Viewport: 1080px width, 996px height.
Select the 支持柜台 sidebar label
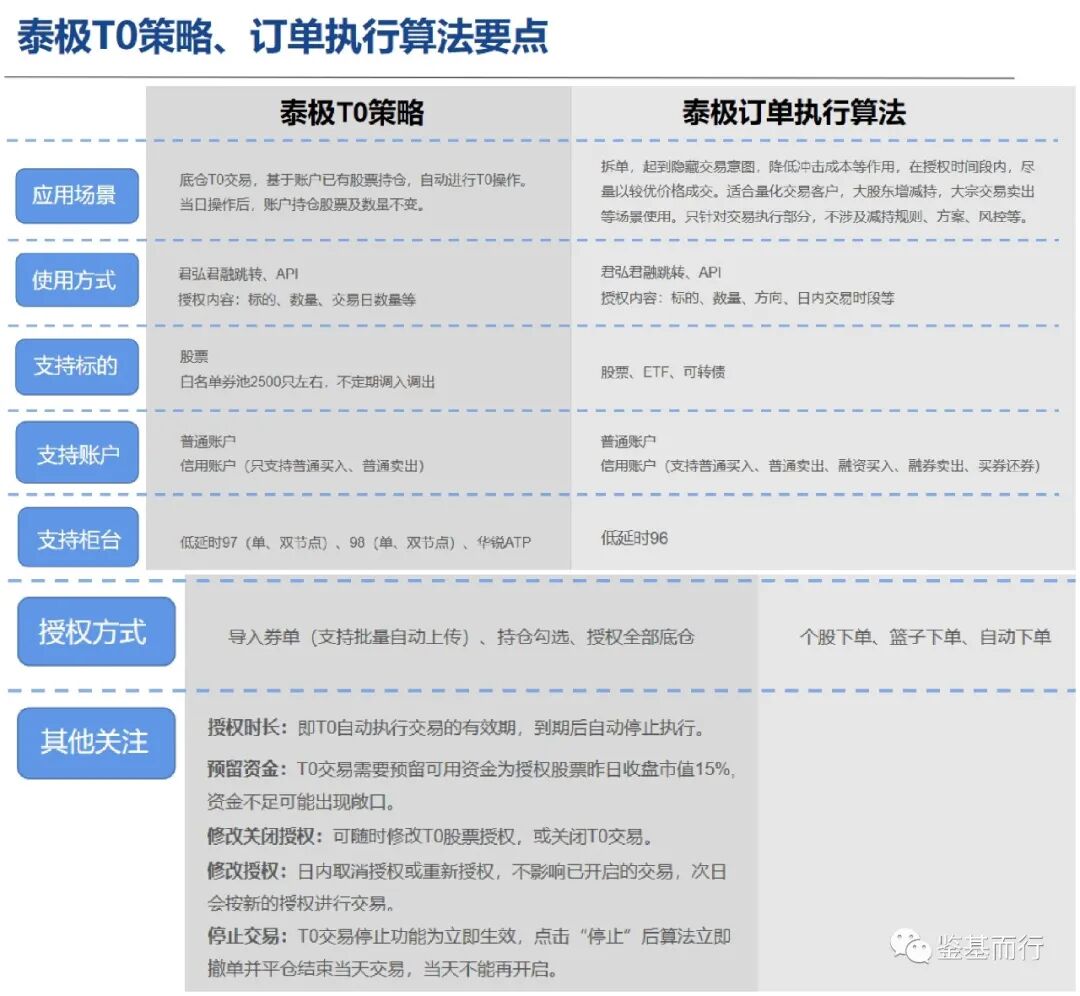point(77,537)
